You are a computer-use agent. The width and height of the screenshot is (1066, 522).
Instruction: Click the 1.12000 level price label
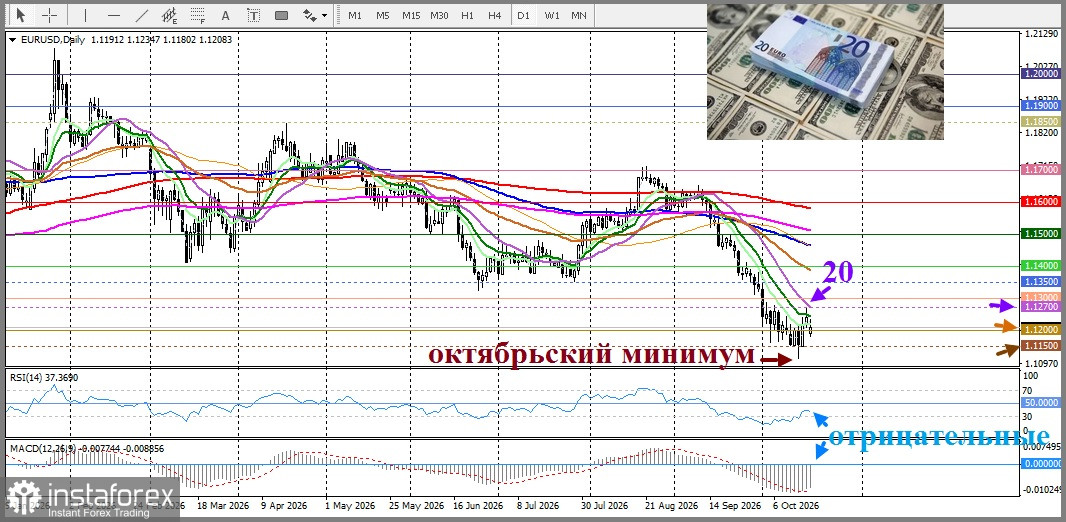coord(1042,330)
